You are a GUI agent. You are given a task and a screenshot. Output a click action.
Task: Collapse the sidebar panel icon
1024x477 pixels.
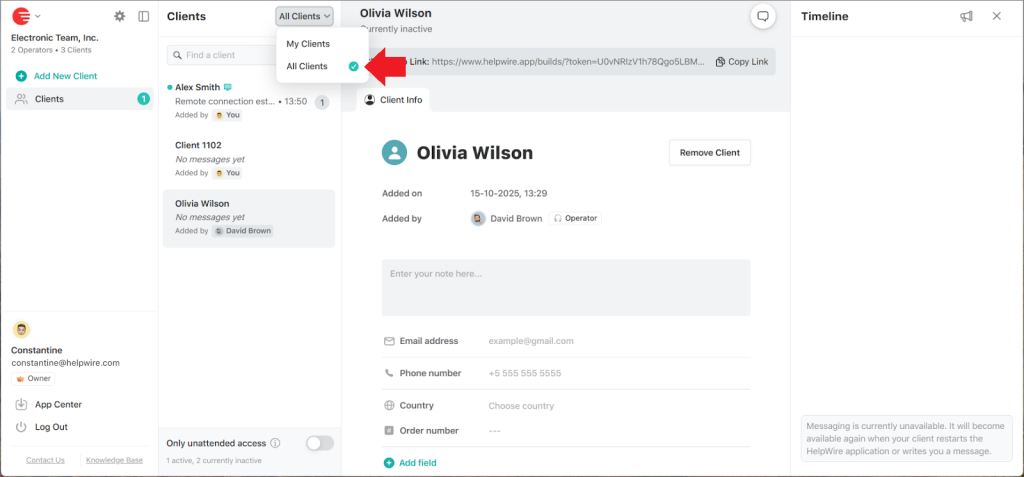tap(144, 16)
